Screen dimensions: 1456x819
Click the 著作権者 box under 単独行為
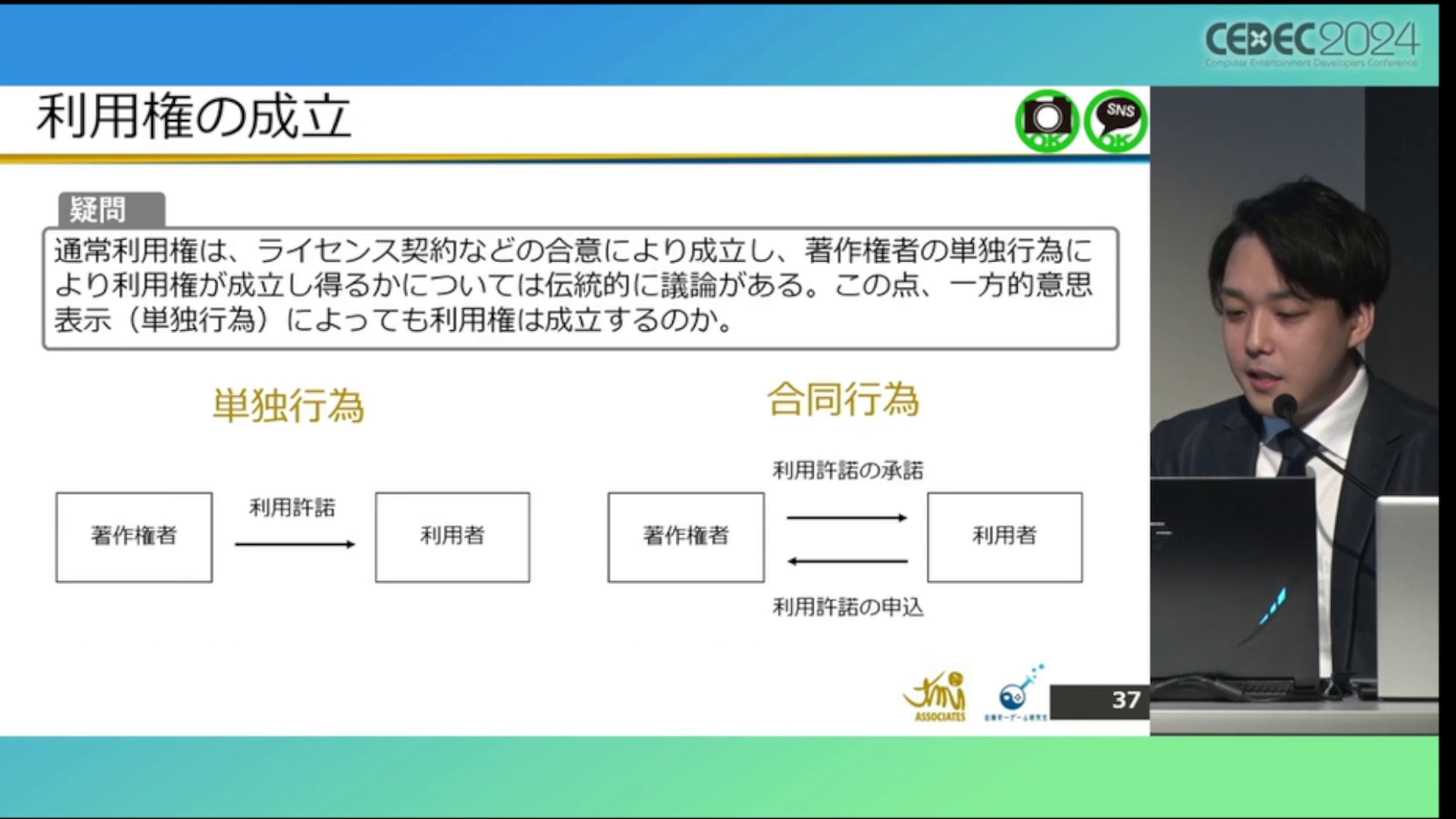click(x=134, y=537)
